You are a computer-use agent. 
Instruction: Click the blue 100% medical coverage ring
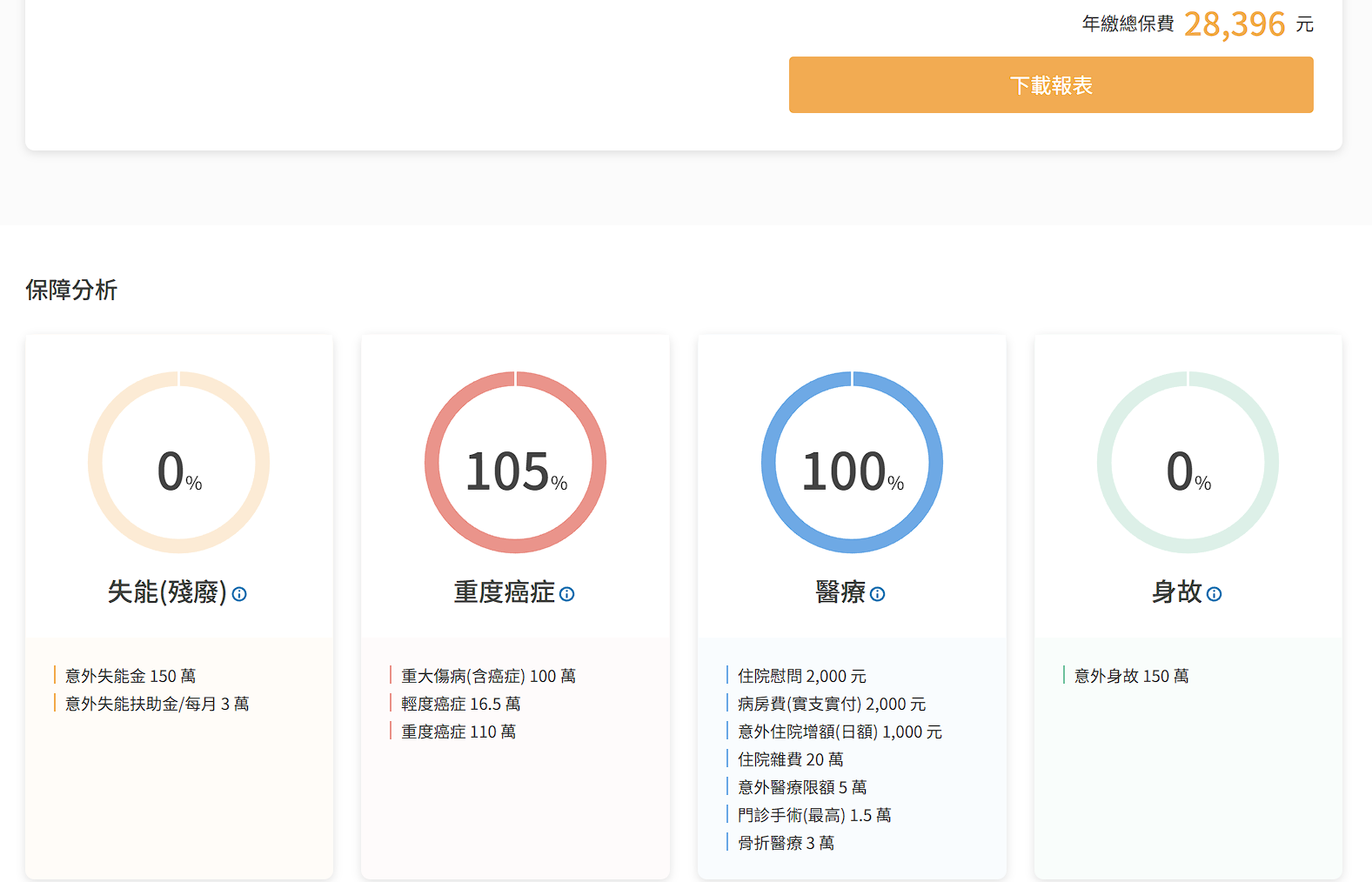click(852, 463)
